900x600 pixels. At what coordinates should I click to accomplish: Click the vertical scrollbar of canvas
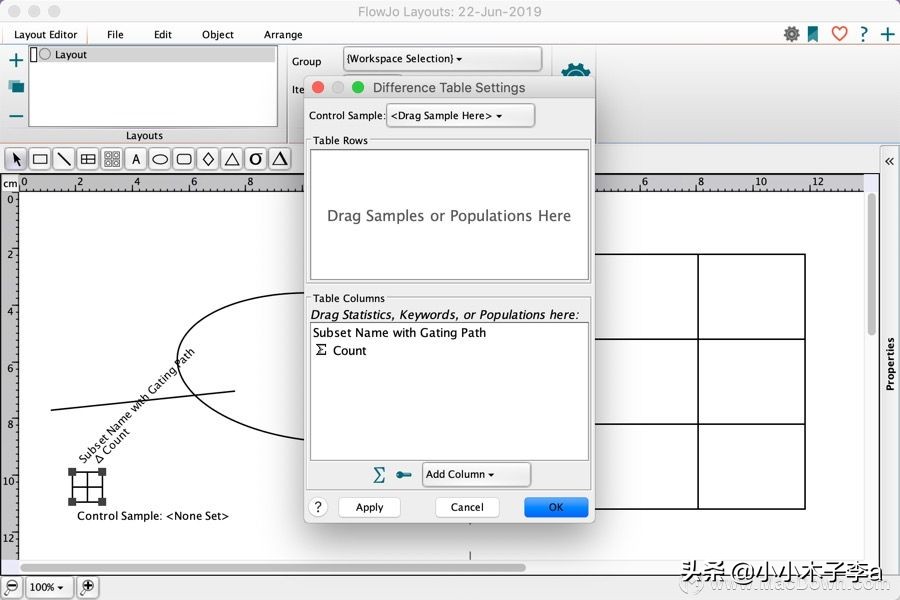[x=871, y=264]
